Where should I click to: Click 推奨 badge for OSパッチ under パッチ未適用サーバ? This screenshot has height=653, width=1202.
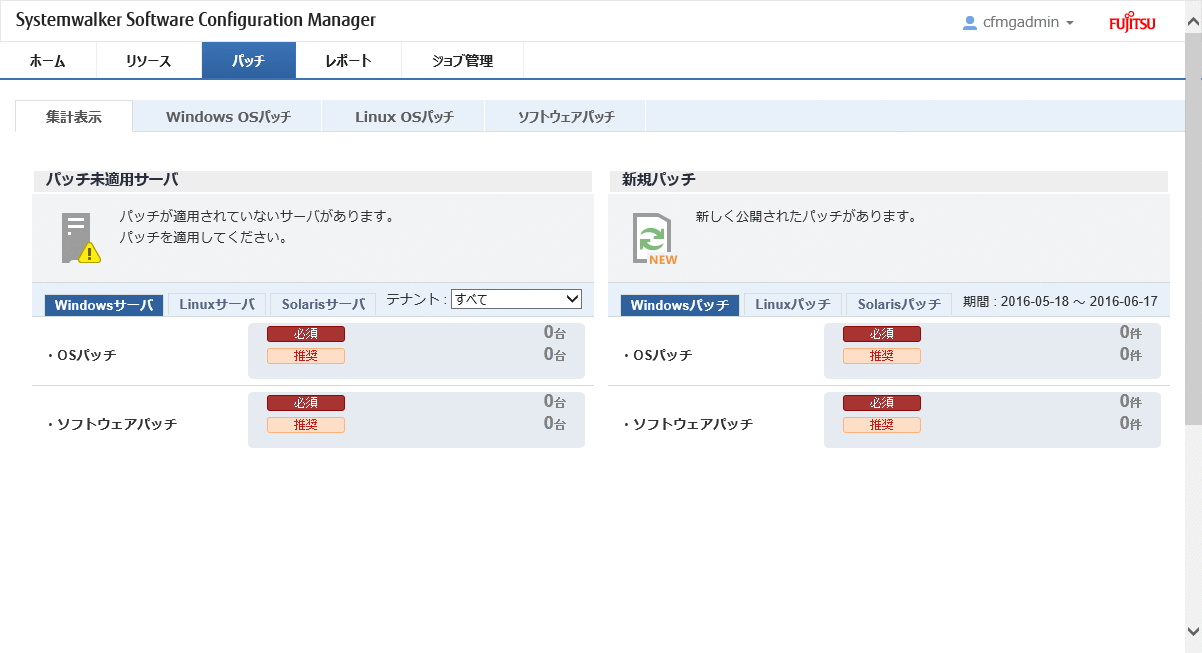[x=306, y=356]
